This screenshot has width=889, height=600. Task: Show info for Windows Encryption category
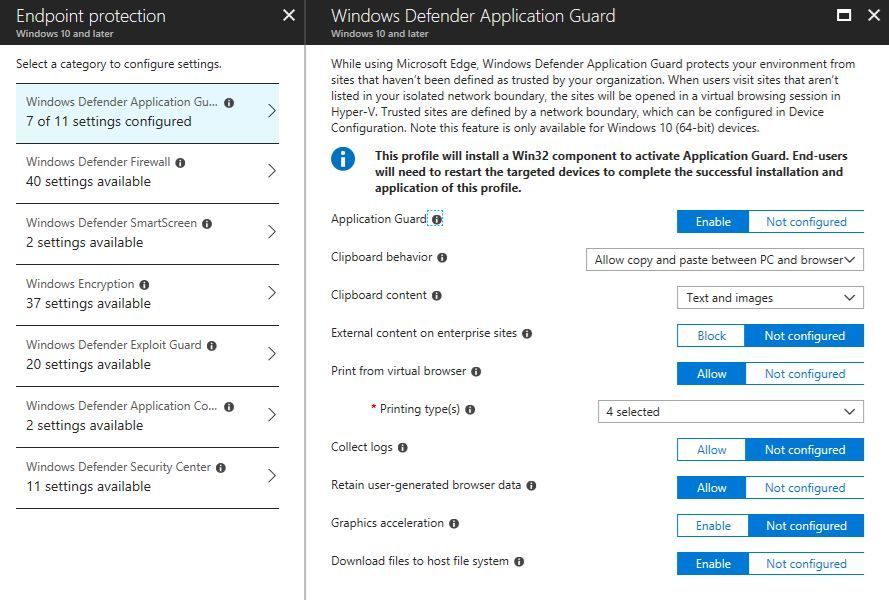pos(145,285)
